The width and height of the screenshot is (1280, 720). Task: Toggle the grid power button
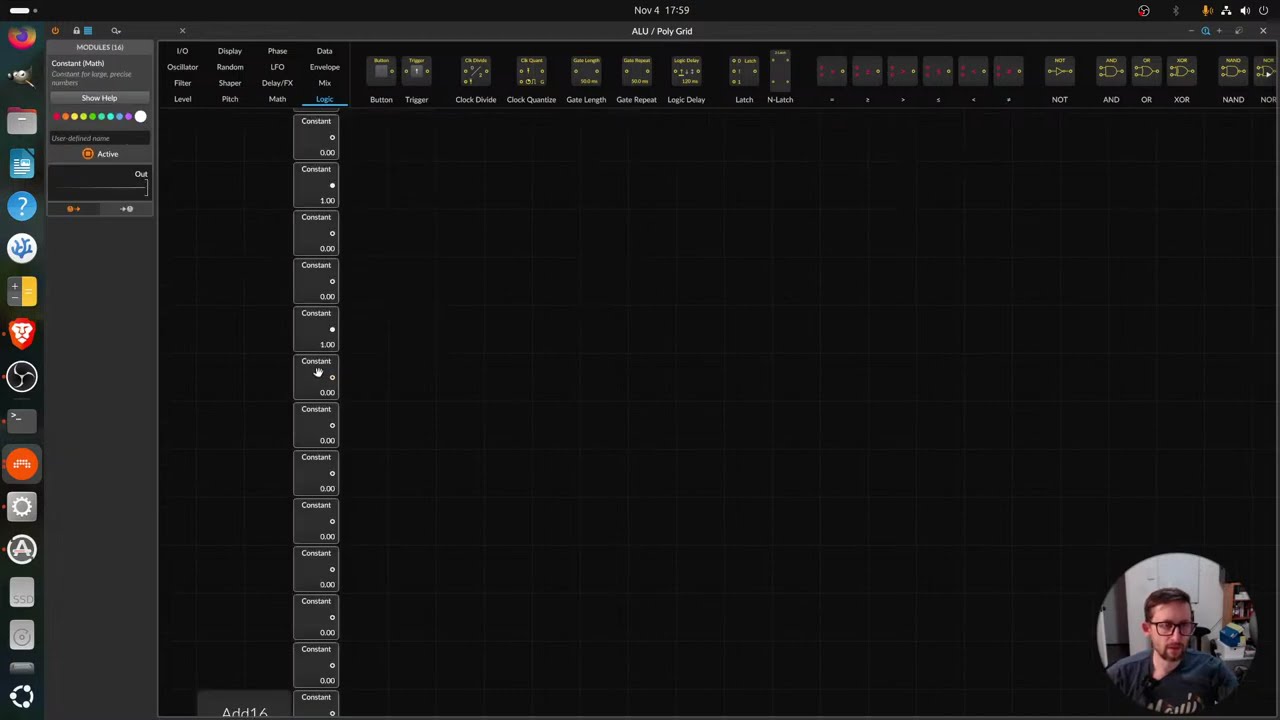click(55, 31)
